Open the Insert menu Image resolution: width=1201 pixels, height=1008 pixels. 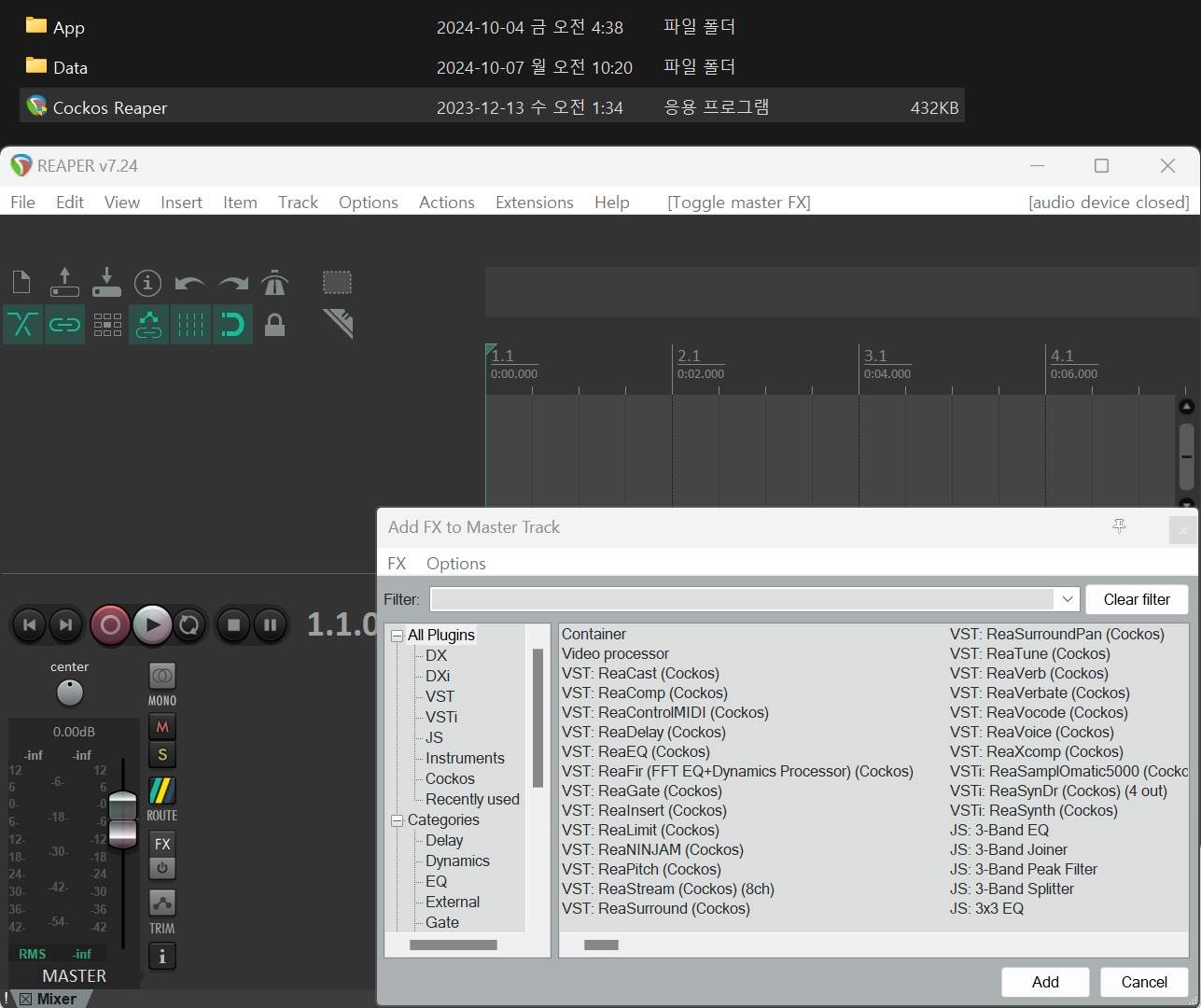[181, 203]
